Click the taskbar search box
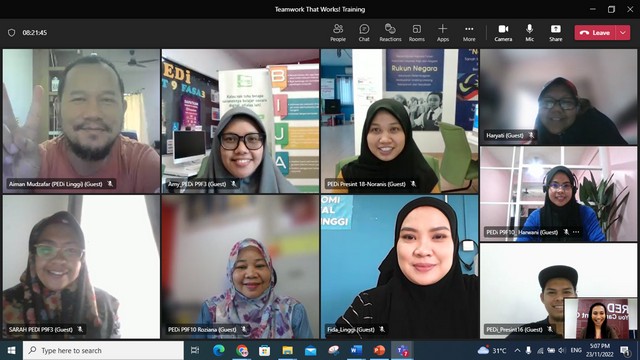Screen dimensions: 640x360 (103, 350)
